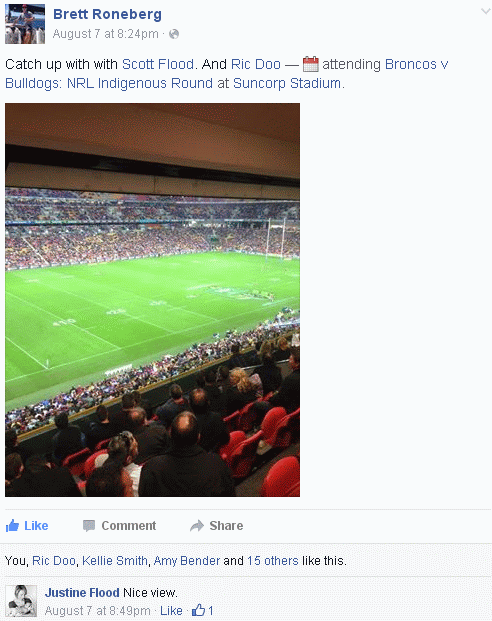Click the public globe privacy icon
Image resolution: width=492 pixels, height=621 pixels.
click(174, 34)
